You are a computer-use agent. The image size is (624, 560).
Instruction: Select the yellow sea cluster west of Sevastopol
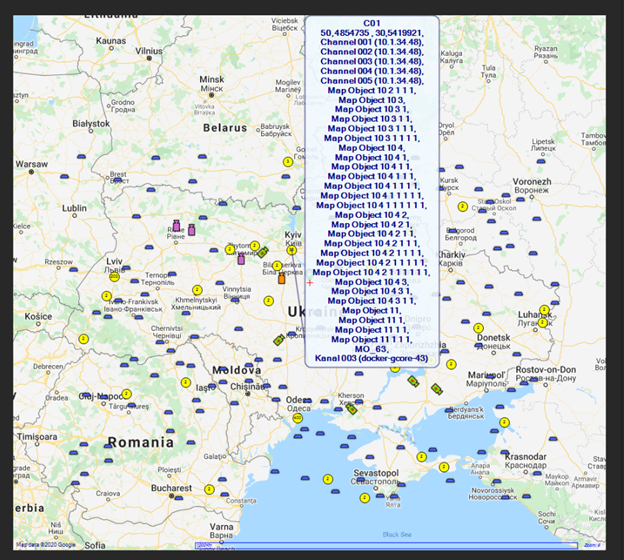coord(328,479)
